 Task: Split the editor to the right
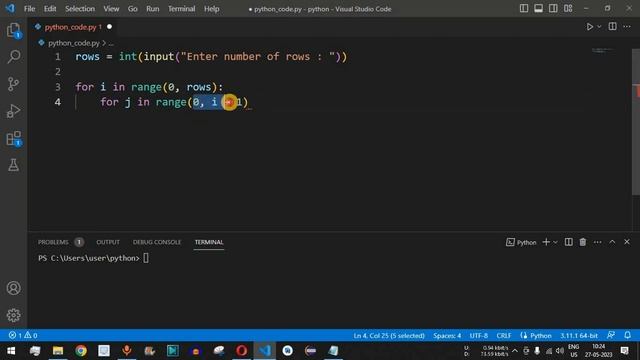coord(612,27)
